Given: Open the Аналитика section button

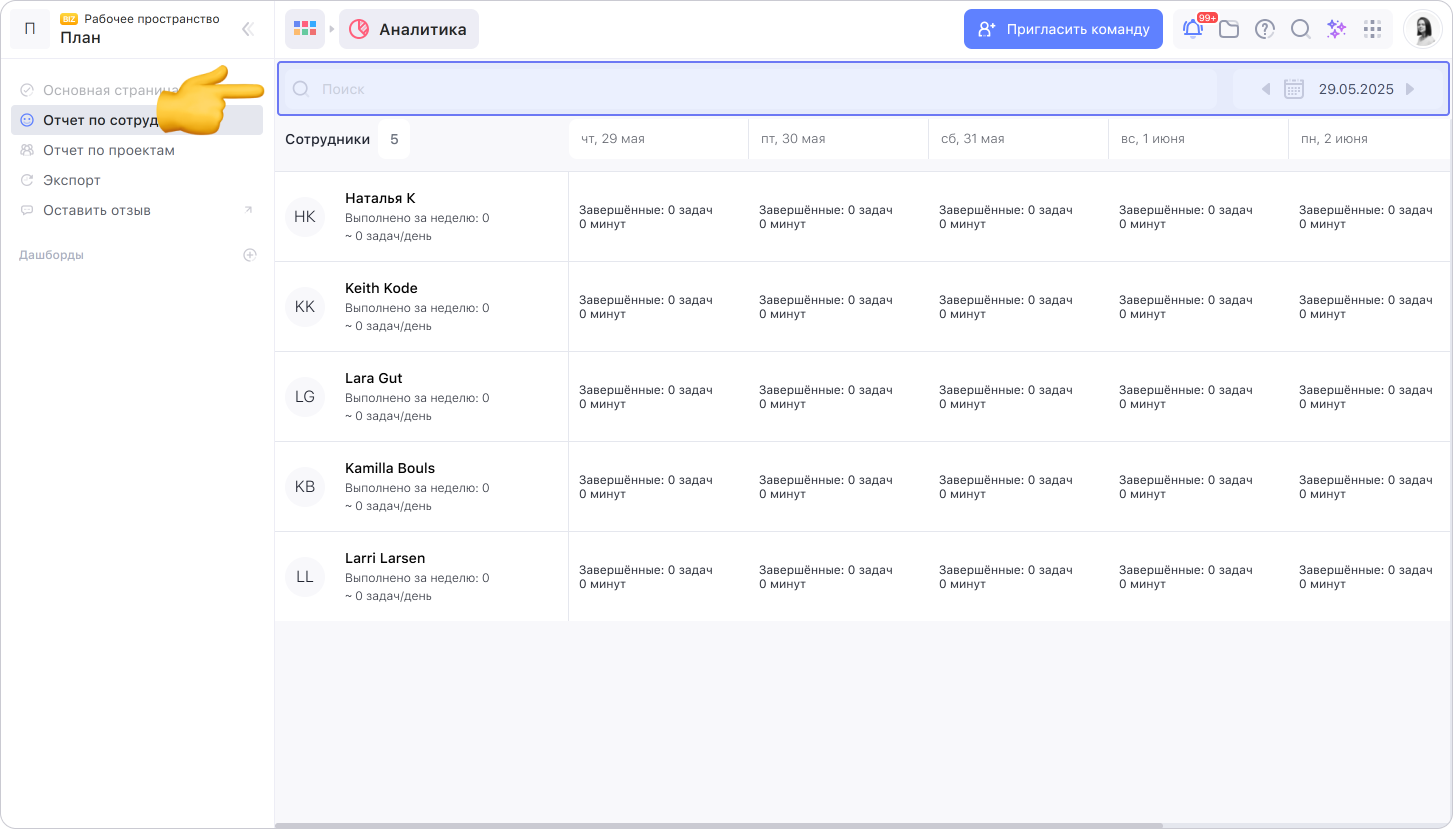Looking at the screenshot, I should tap(409, 29).
